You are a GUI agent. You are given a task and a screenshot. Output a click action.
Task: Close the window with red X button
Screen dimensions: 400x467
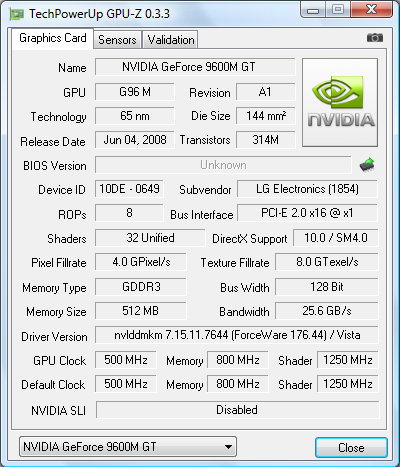pyautogui.click(x=372, y=10)
